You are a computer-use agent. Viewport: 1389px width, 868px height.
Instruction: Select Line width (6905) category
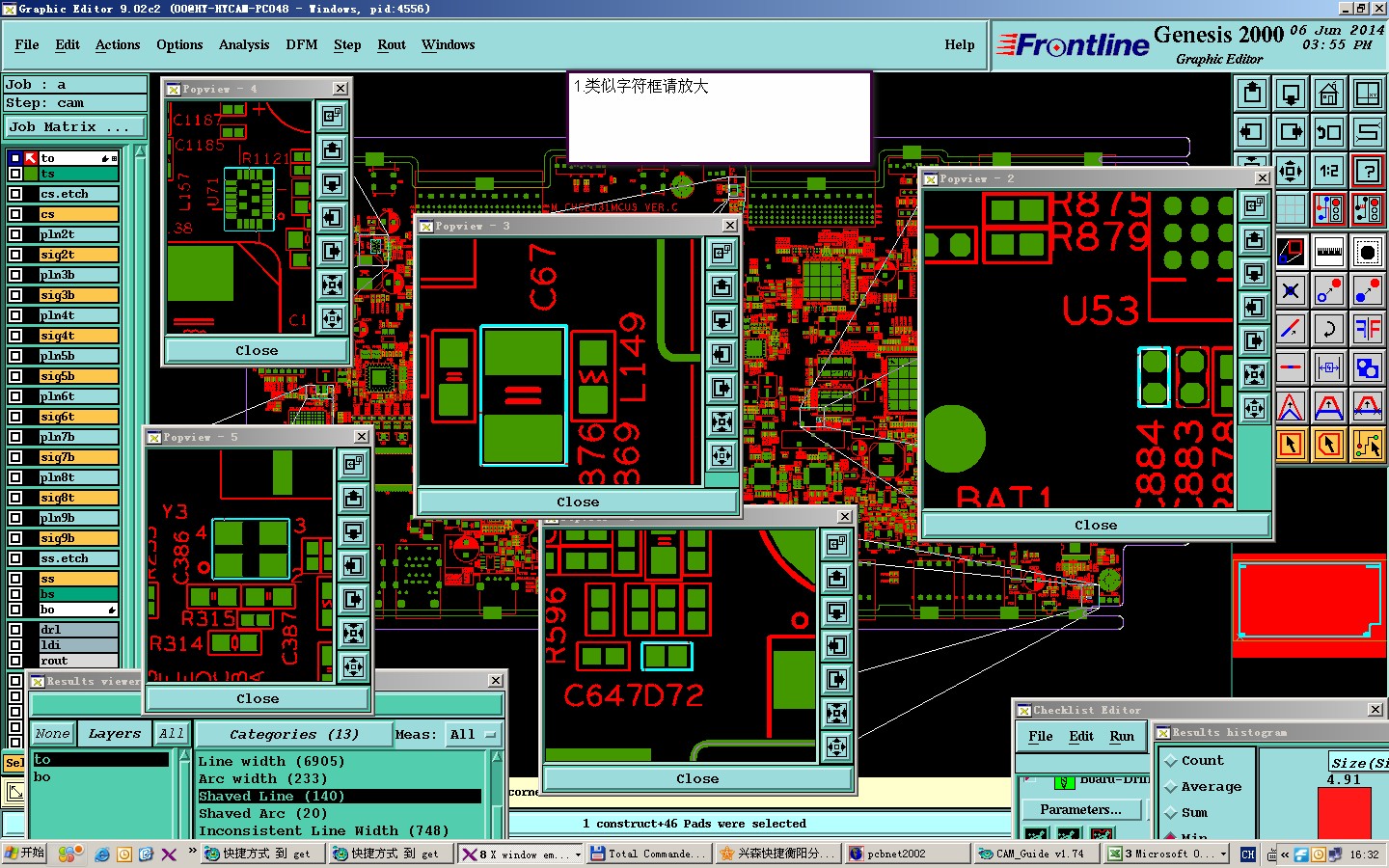(x=271, y=761)
